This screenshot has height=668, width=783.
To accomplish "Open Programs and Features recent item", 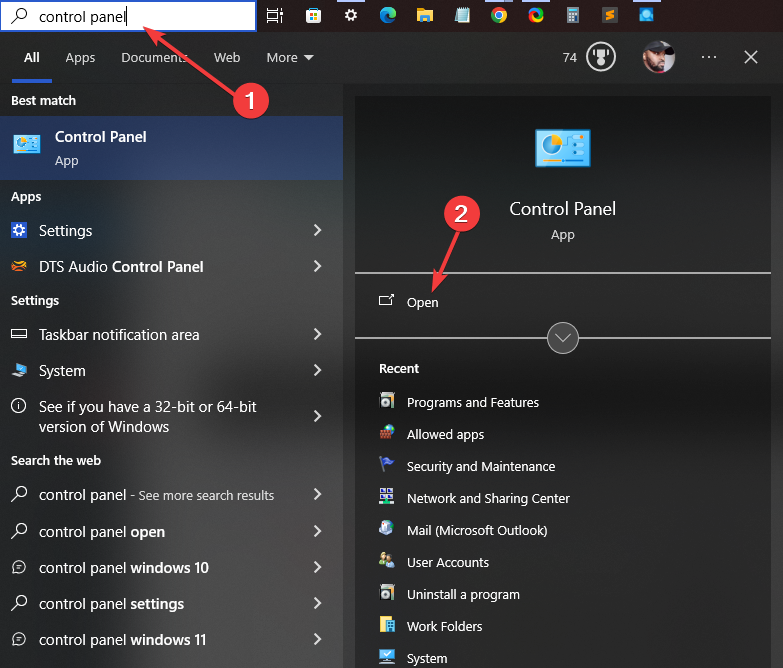I will (472, 402).
